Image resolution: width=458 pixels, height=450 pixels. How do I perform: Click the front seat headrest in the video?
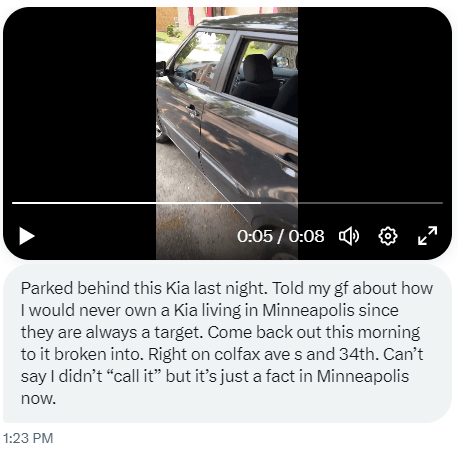[258, 69]
